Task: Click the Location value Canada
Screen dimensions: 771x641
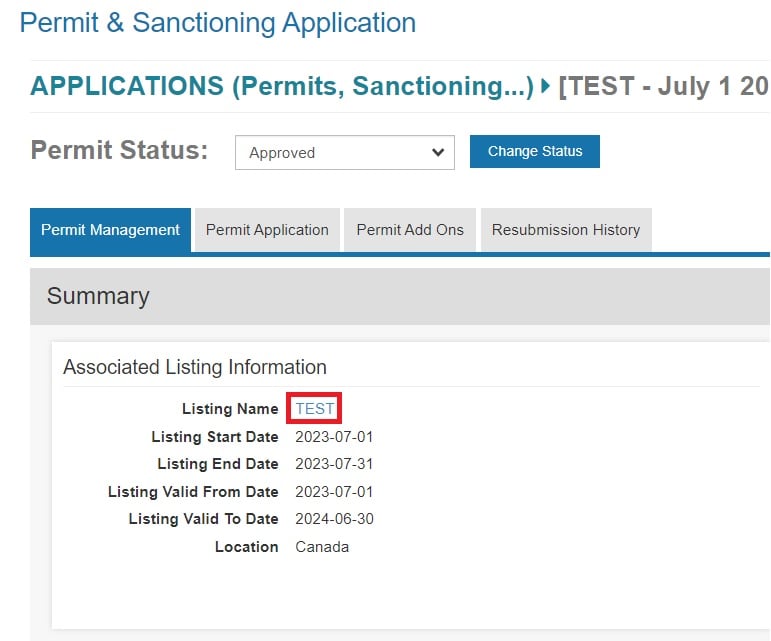Action: (322, 547)
